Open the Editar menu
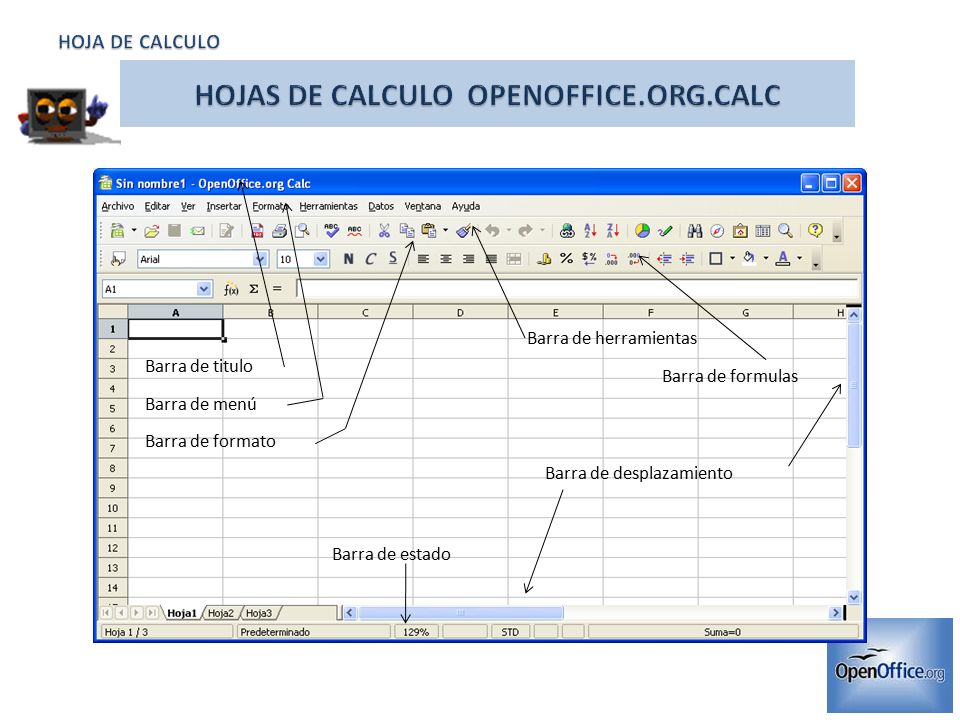960x720 pixels. [x=157, y=206]
